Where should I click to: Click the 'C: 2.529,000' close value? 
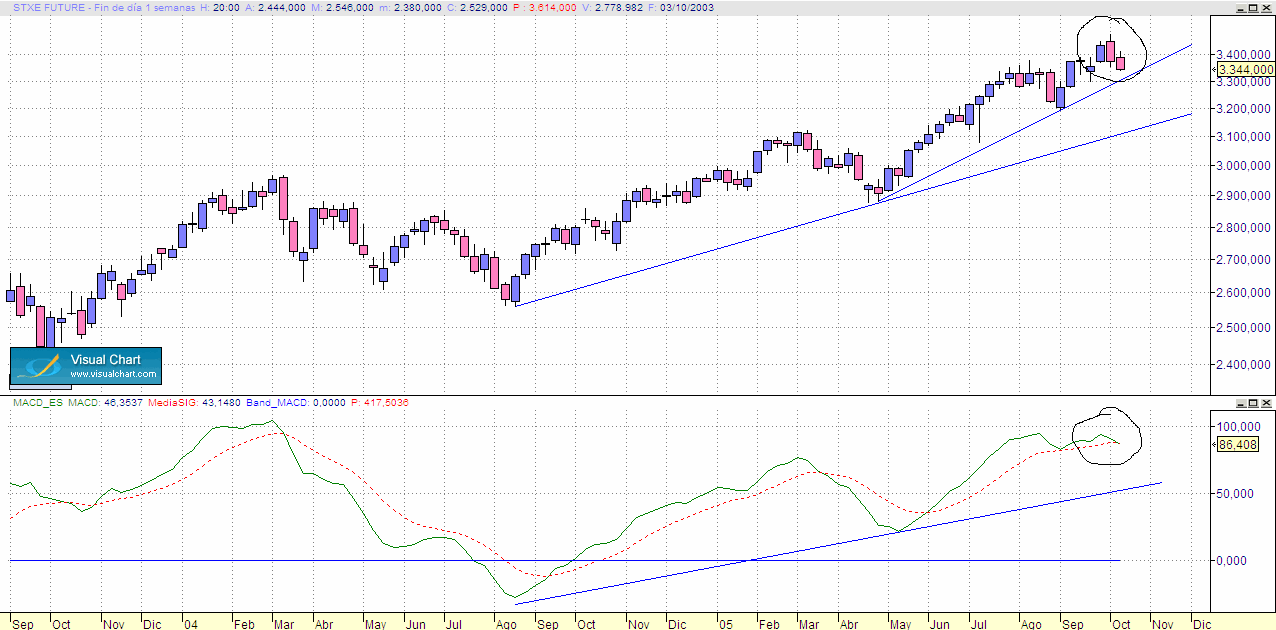point(479,7)
